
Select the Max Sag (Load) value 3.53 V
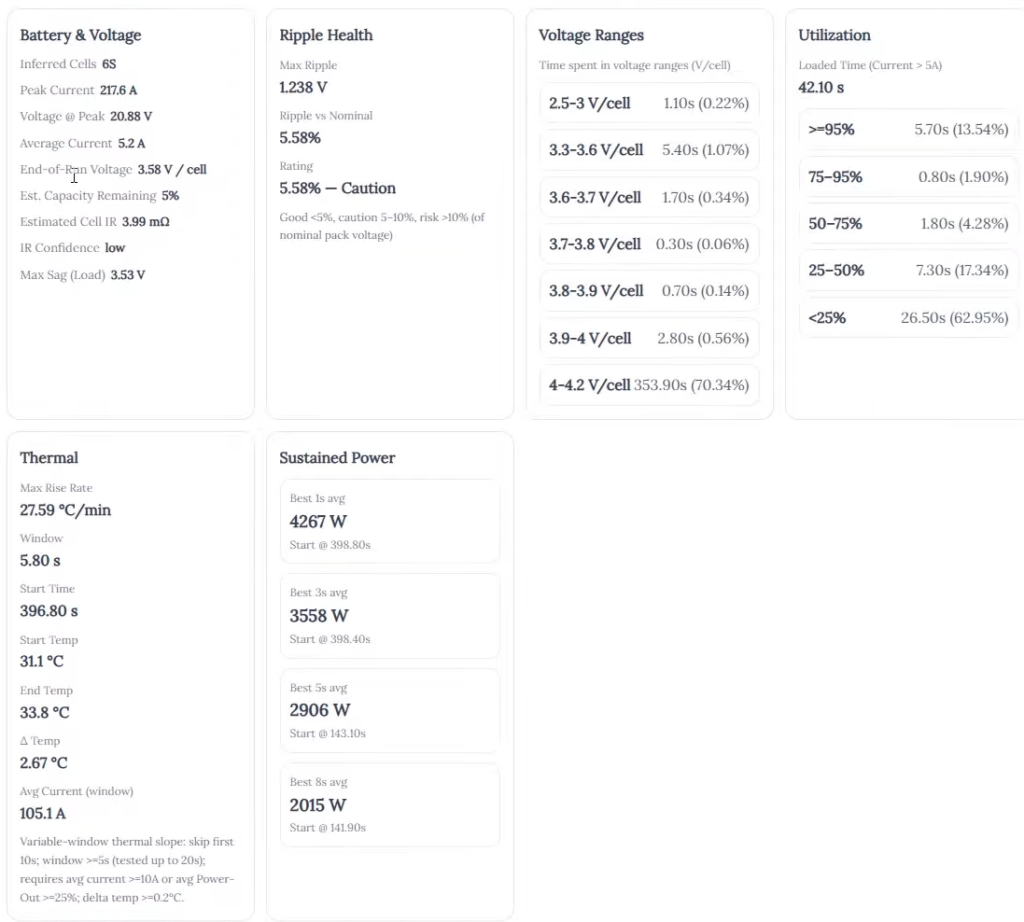pyautogui.click(x=127, y=274)
